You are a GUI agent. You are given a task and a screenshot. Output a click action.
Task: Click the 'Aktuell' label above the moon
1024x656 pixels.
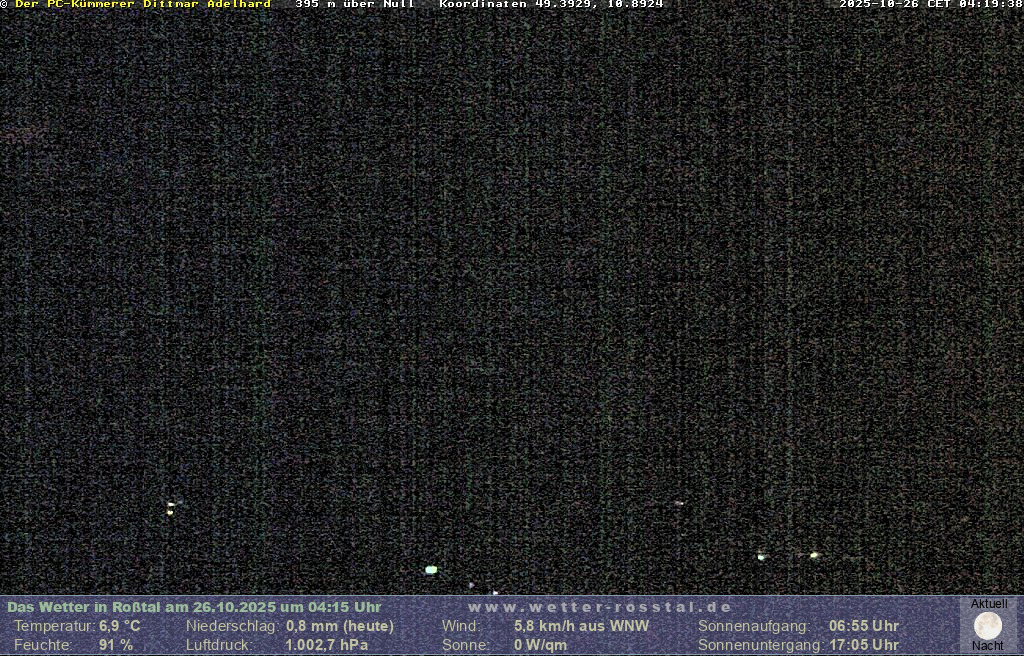point(989,604)
